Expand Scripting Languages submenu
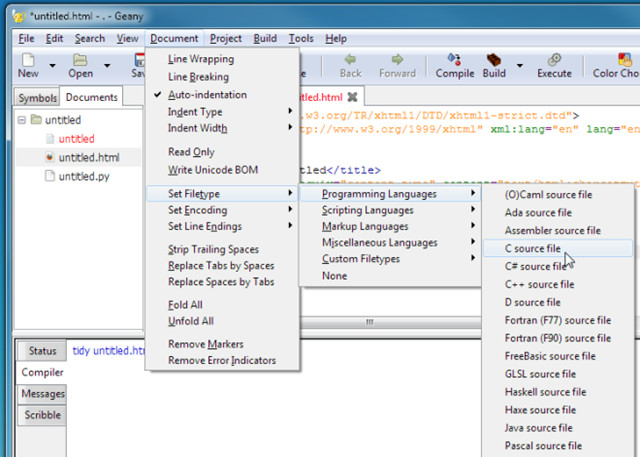This screenshot has height=457, width=640. [390, 210]
